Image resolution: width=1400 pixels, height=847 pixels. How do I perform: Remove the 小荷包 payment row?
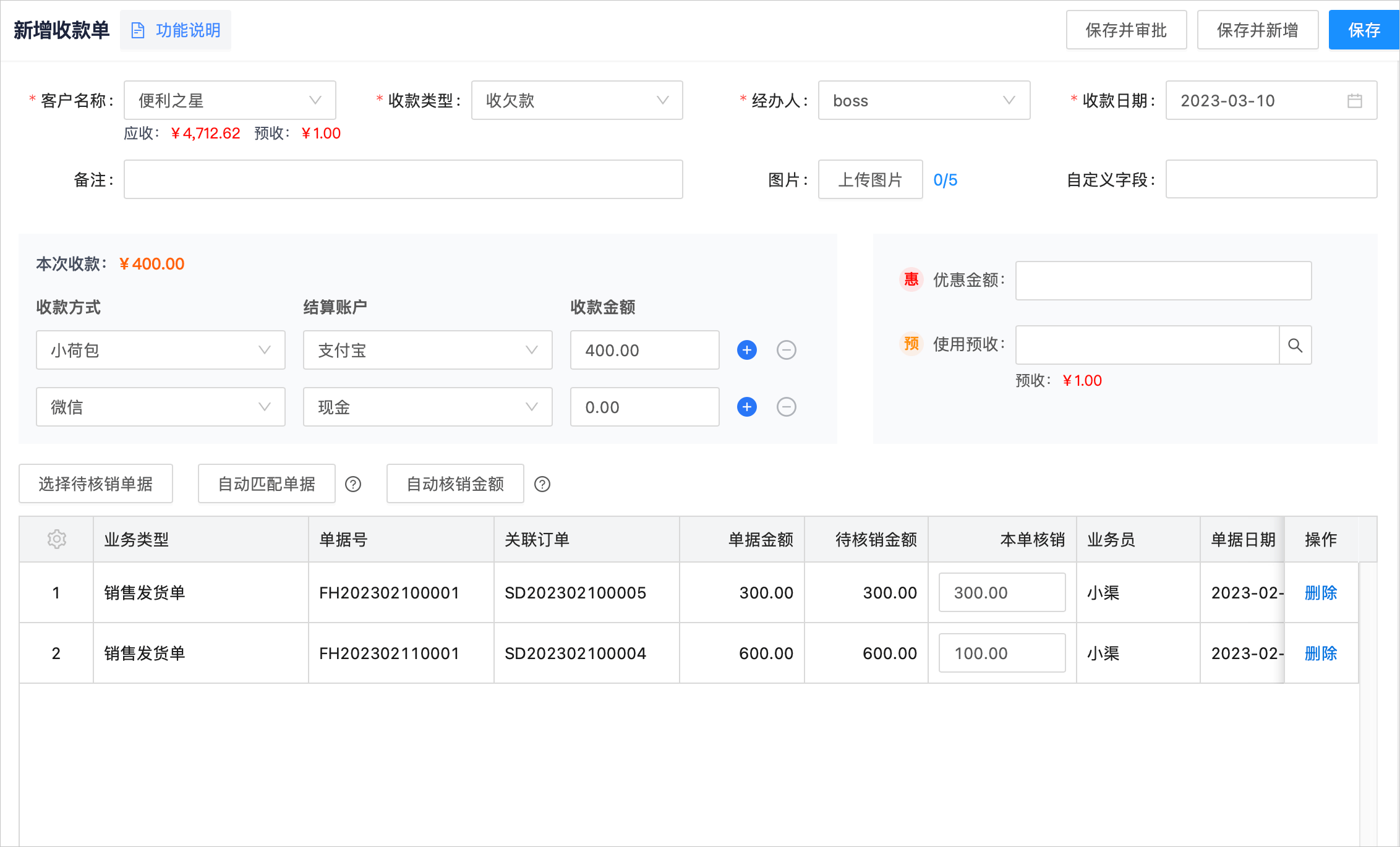tap(786, 350)
